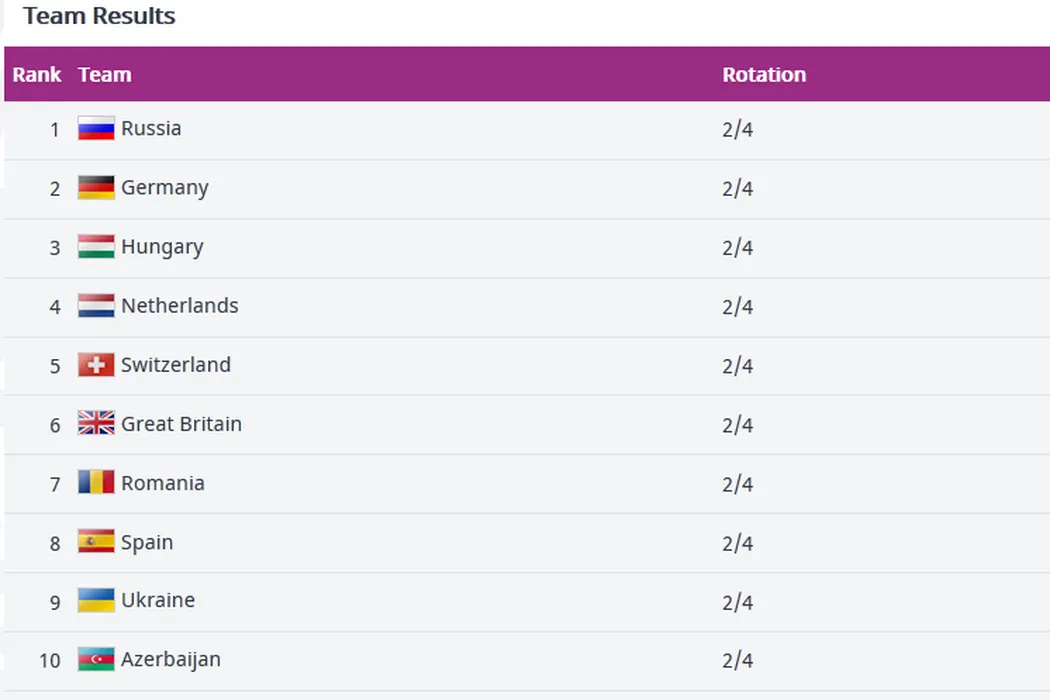The image size is (1050, 700).
Task: Sort by the Rank column header
Action: click(37, 75)
